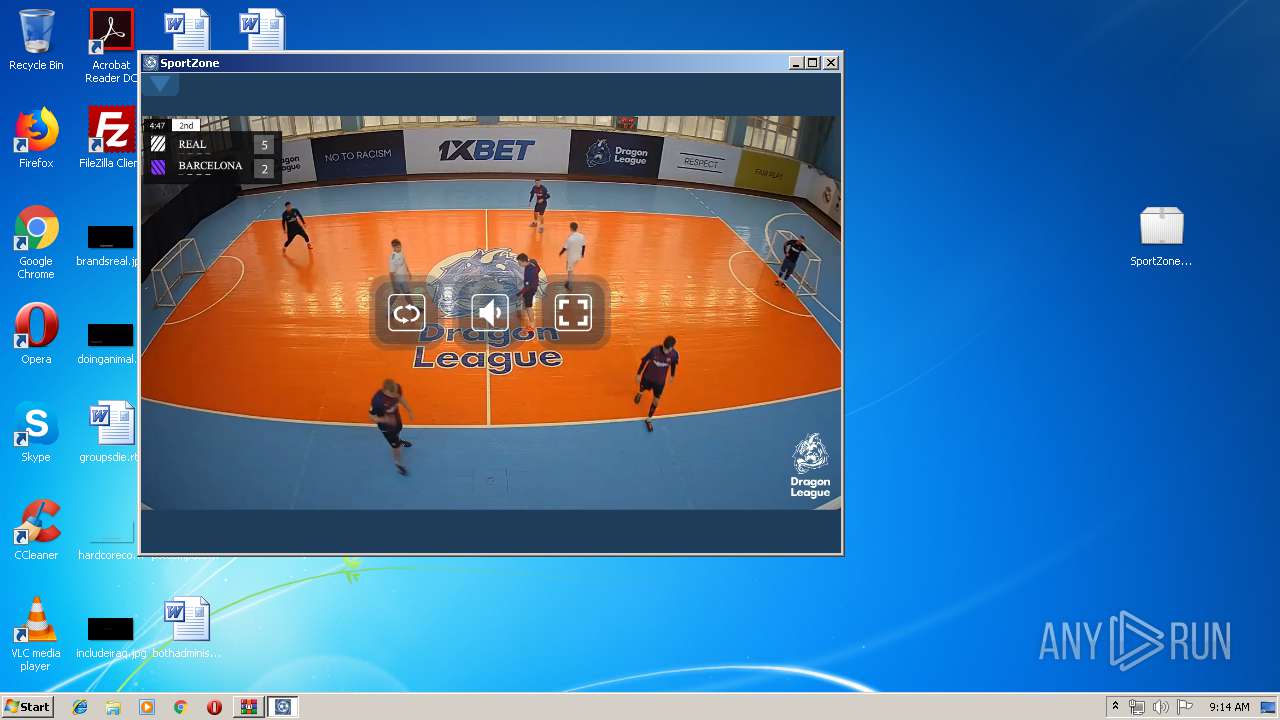Open FileZilla Client shortcut
1280x720 pixels.
111,138
